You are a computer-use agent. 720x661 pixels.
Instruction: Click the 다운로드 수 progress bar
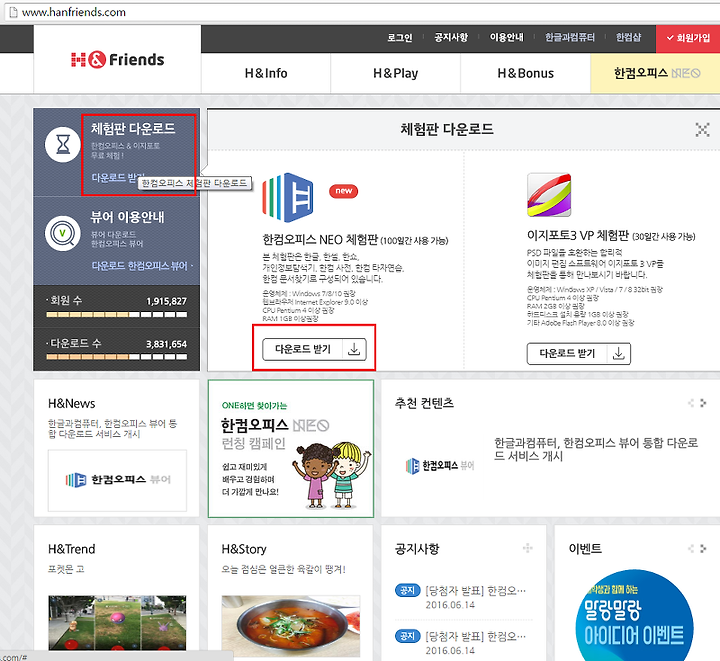117,357
